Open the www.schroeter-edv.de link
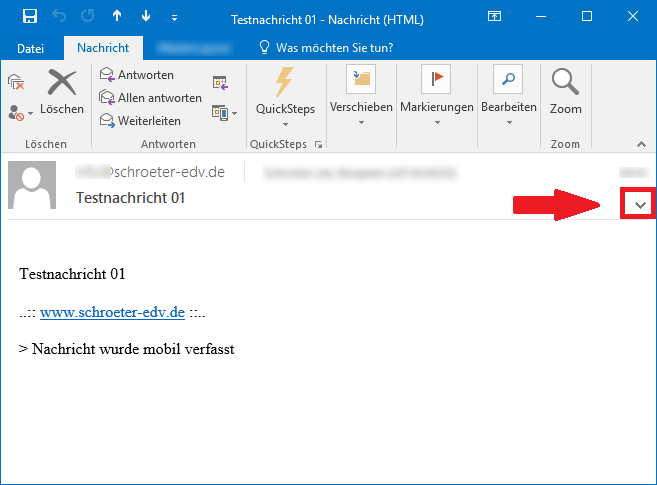The image size is (657, 485). click(112, 312)
